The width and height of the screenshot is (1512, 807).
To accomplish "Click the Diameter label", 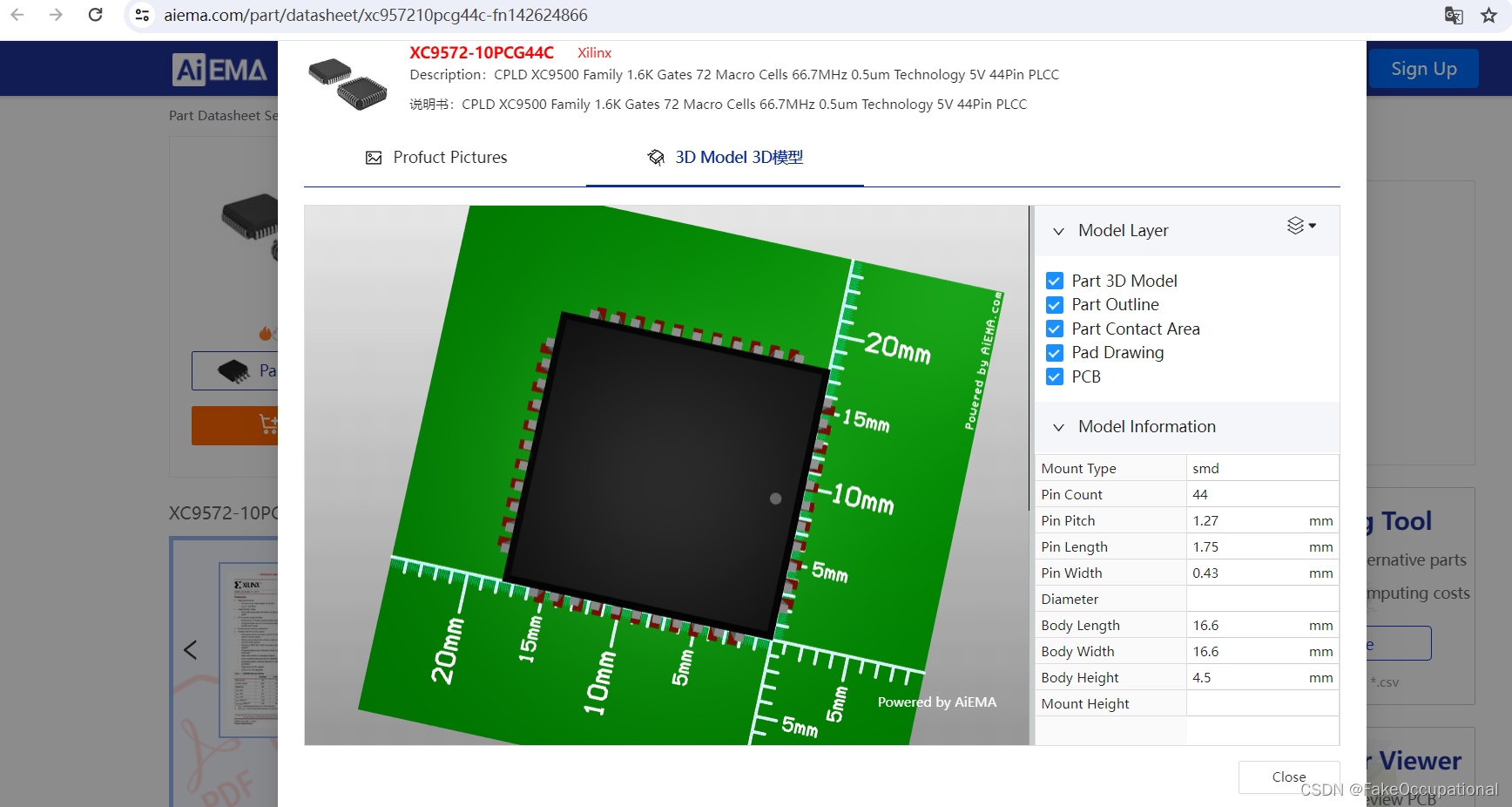I will click(1070, 600).
